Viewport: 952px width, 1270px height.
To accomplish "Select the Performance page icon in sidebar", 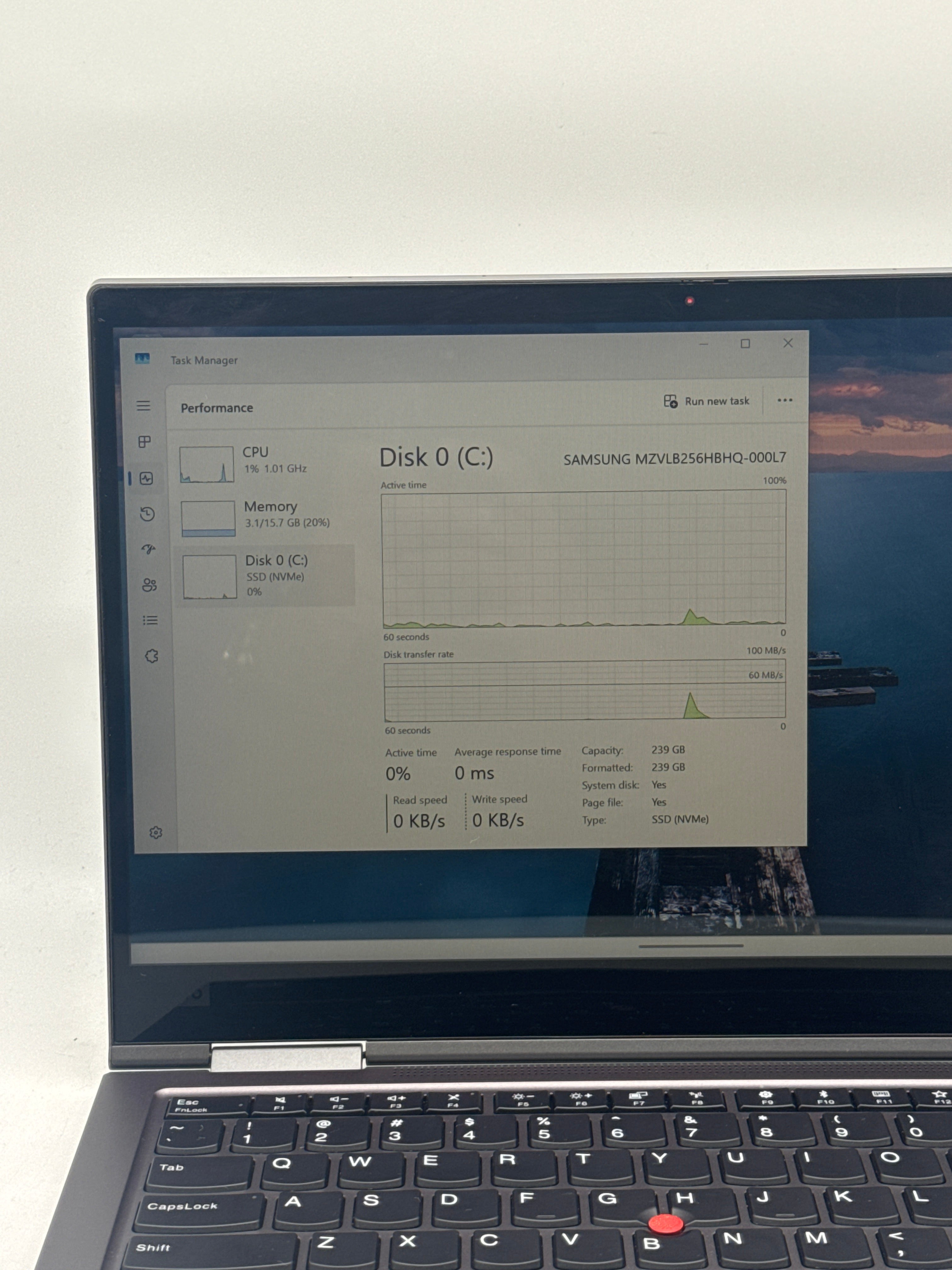I will point(146,478).
